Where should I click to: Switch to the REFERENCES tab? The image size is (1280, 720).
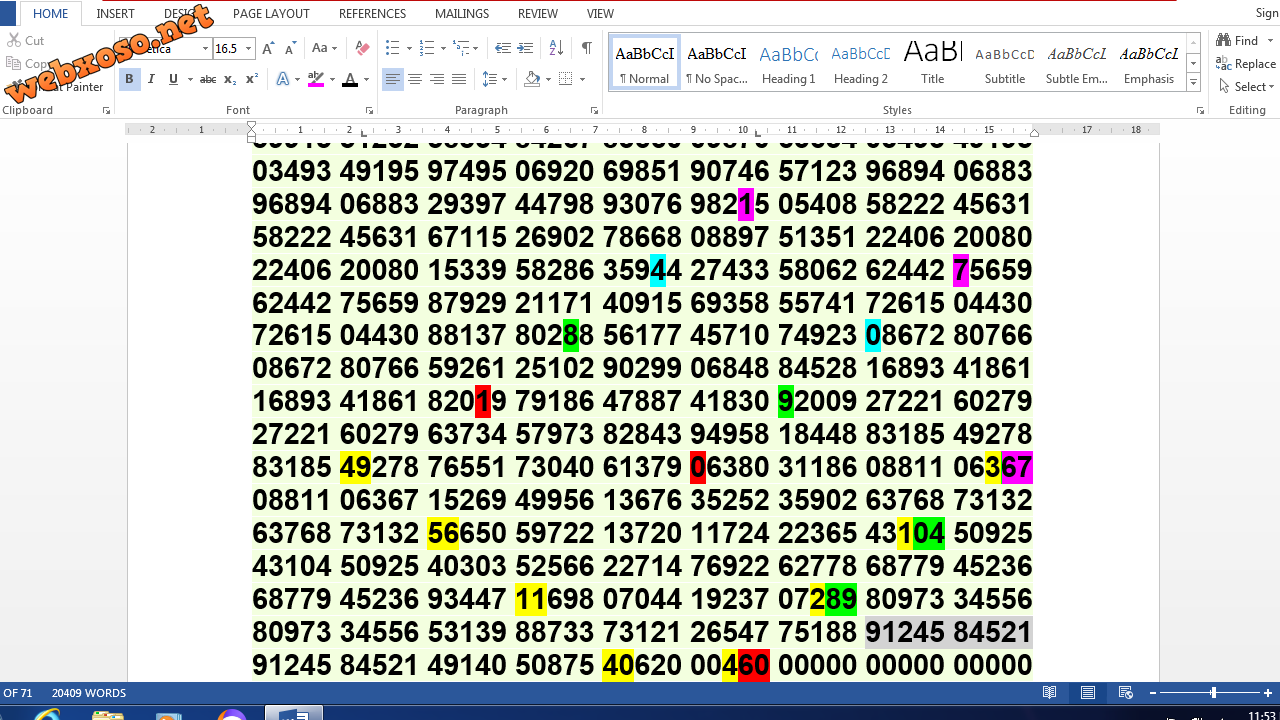coord(372,14)
